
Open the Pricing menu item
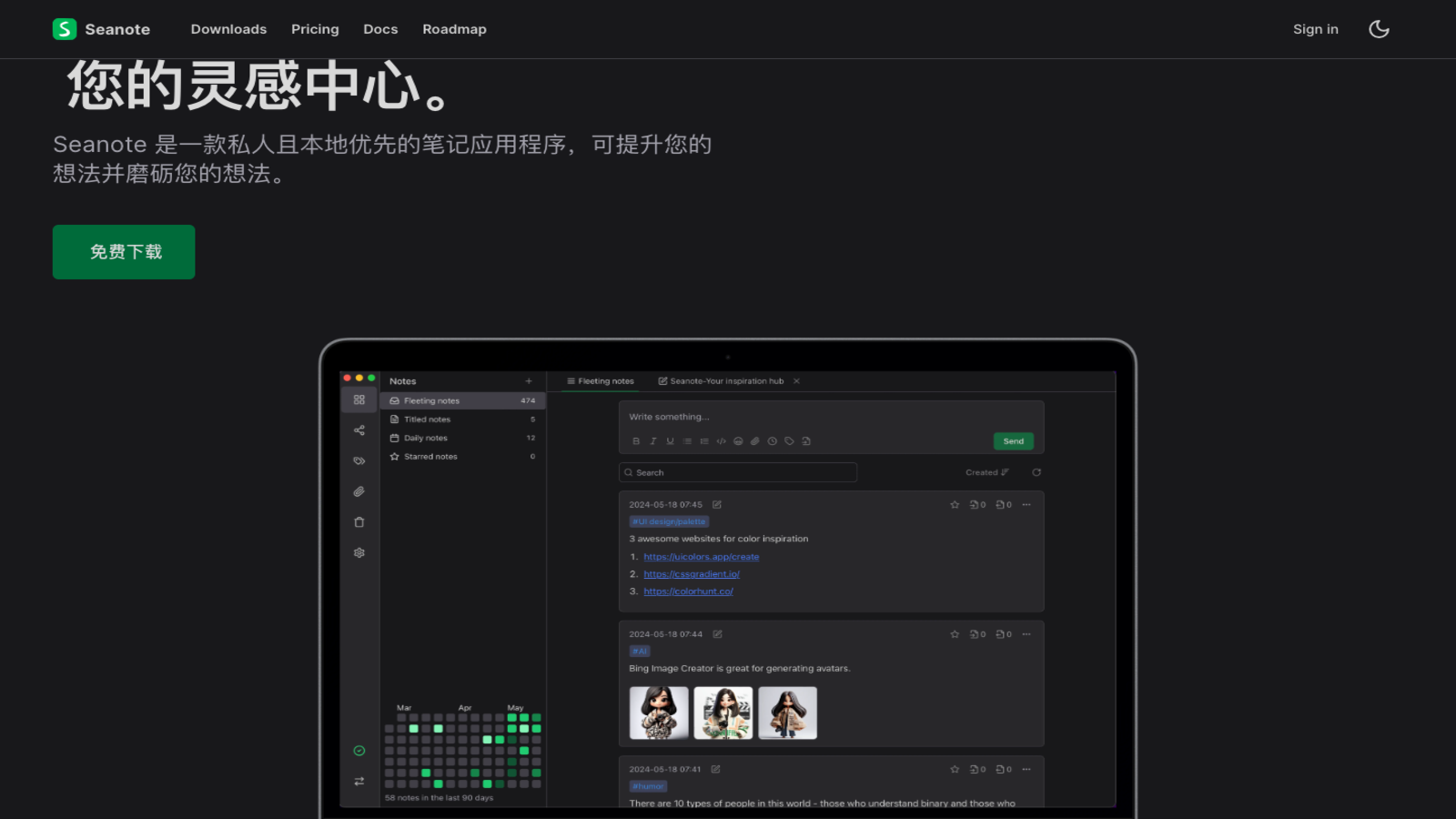[x=315, y=28]
